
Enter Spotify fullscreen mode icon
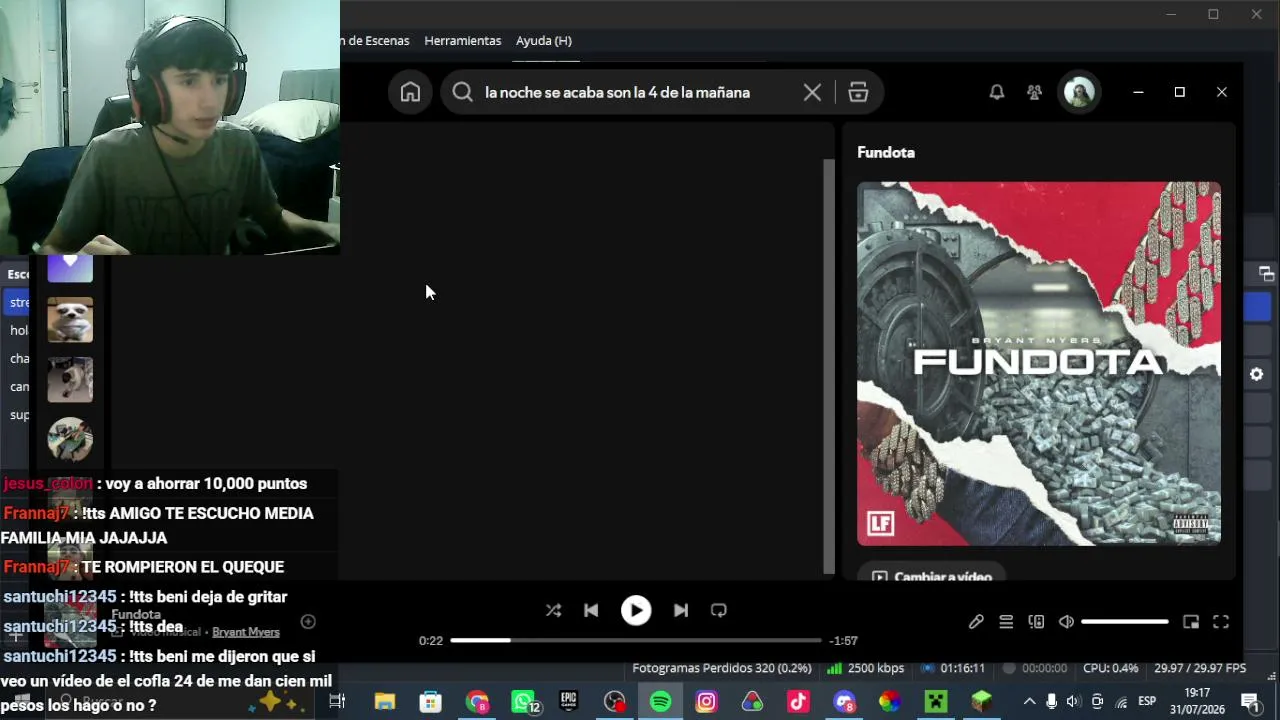tap(1221, 622)
